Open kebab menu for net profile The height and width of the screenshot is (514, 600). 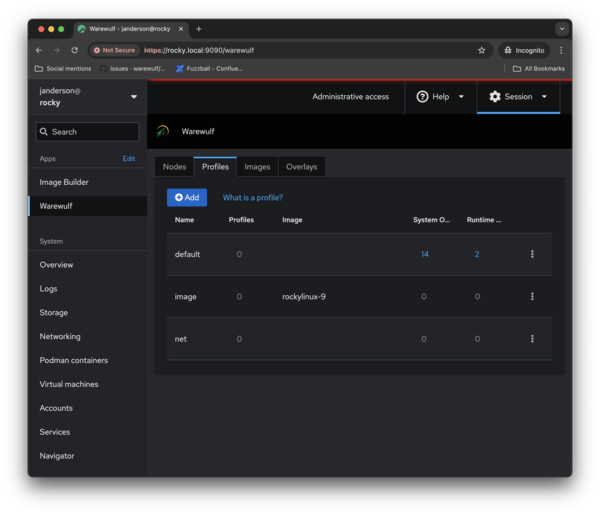532,339
